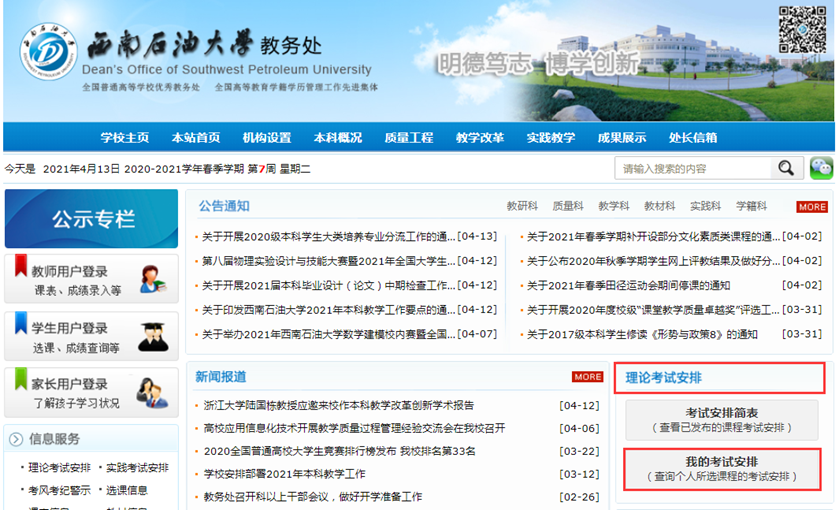Open the WeChat icon beside search
The image size is (839, 510).
(x=821, y=168)
